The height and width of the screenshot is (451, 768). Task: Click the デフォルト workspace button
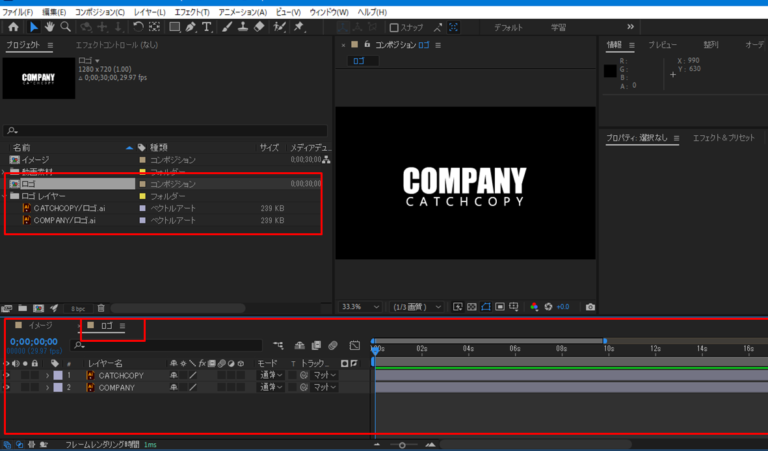pyautogui.click(x=508, y=28)
